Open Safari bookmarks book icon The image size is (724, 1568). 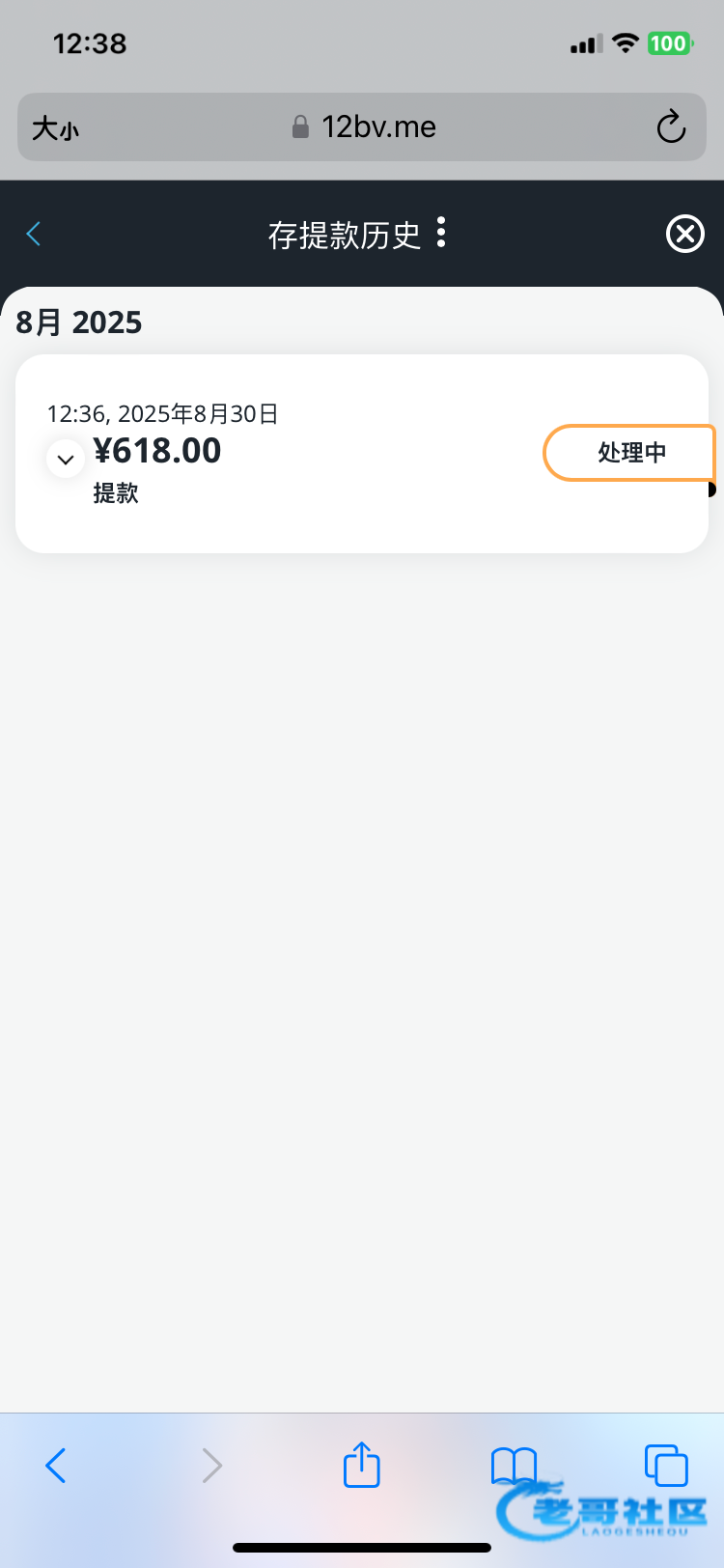pos(514,1465)
